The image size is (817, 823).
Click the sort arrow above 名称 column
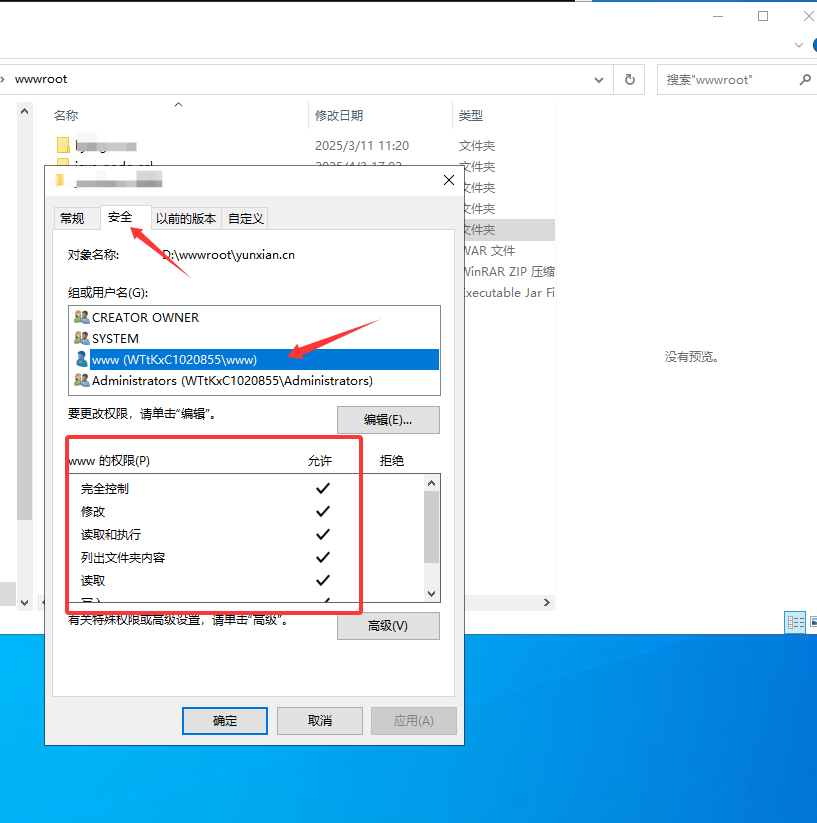click(x=178, y=104)
